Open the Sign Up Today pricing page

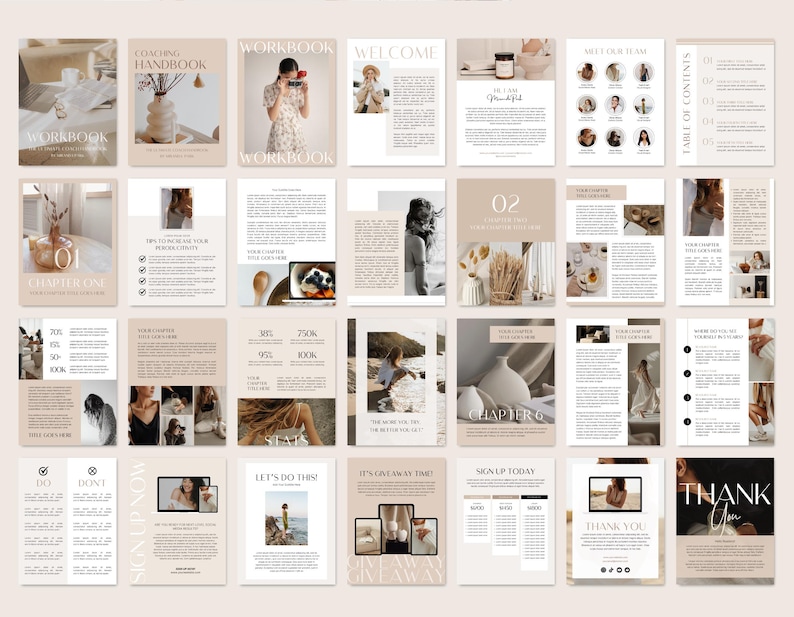(x=506, y=521)
